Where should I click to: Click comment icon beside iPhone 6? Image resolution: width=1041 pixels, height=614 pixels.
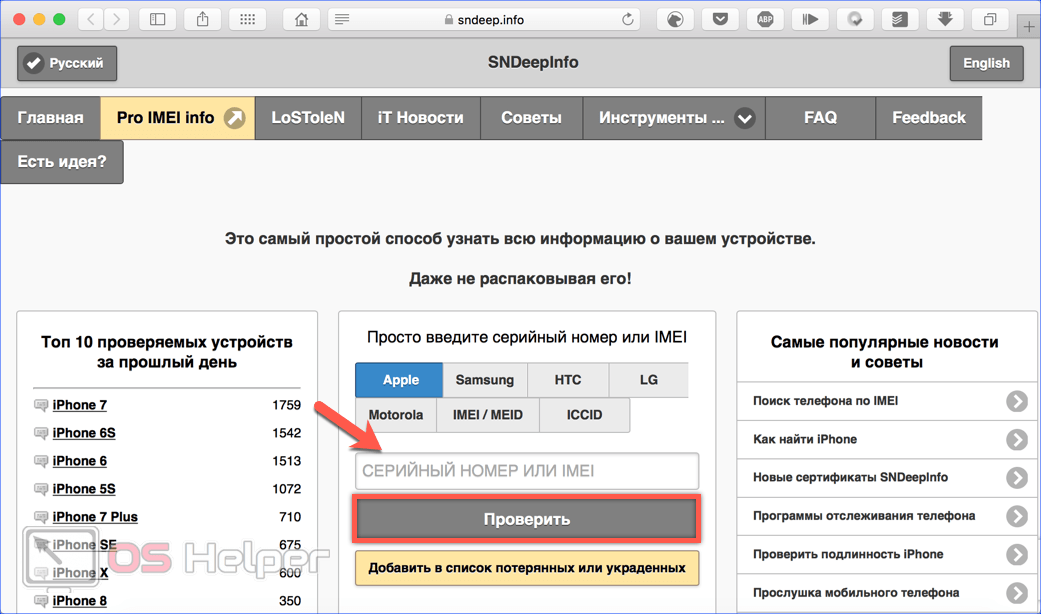(41, 461)
